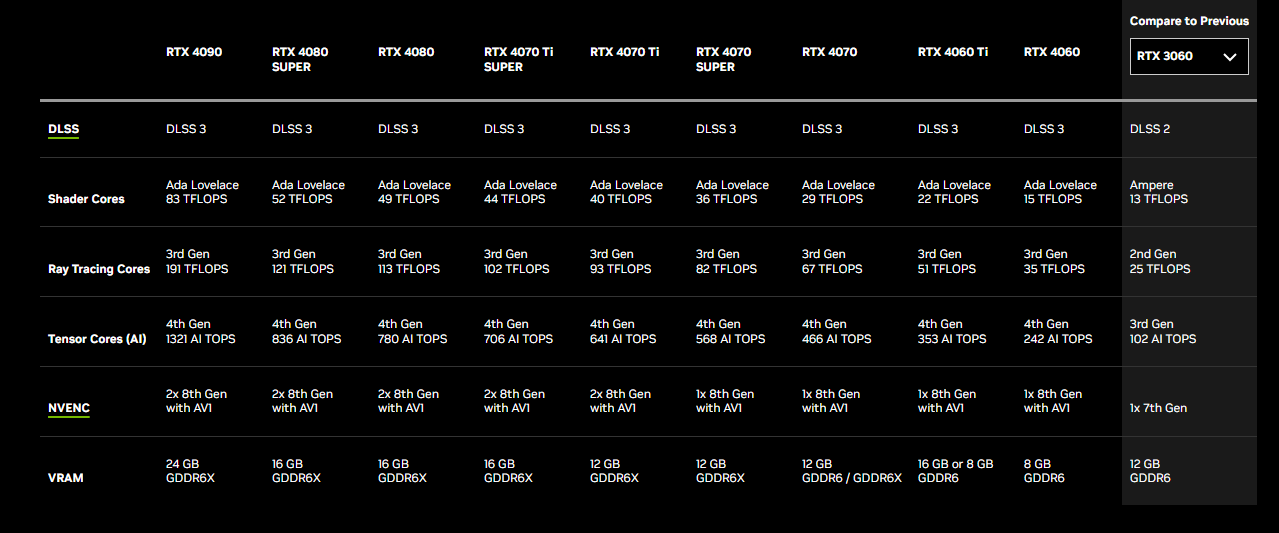1279x533 pixels.
Task: Click the DLSS 2 cell for RTX 3060
Action: (x=1150, y=129)
